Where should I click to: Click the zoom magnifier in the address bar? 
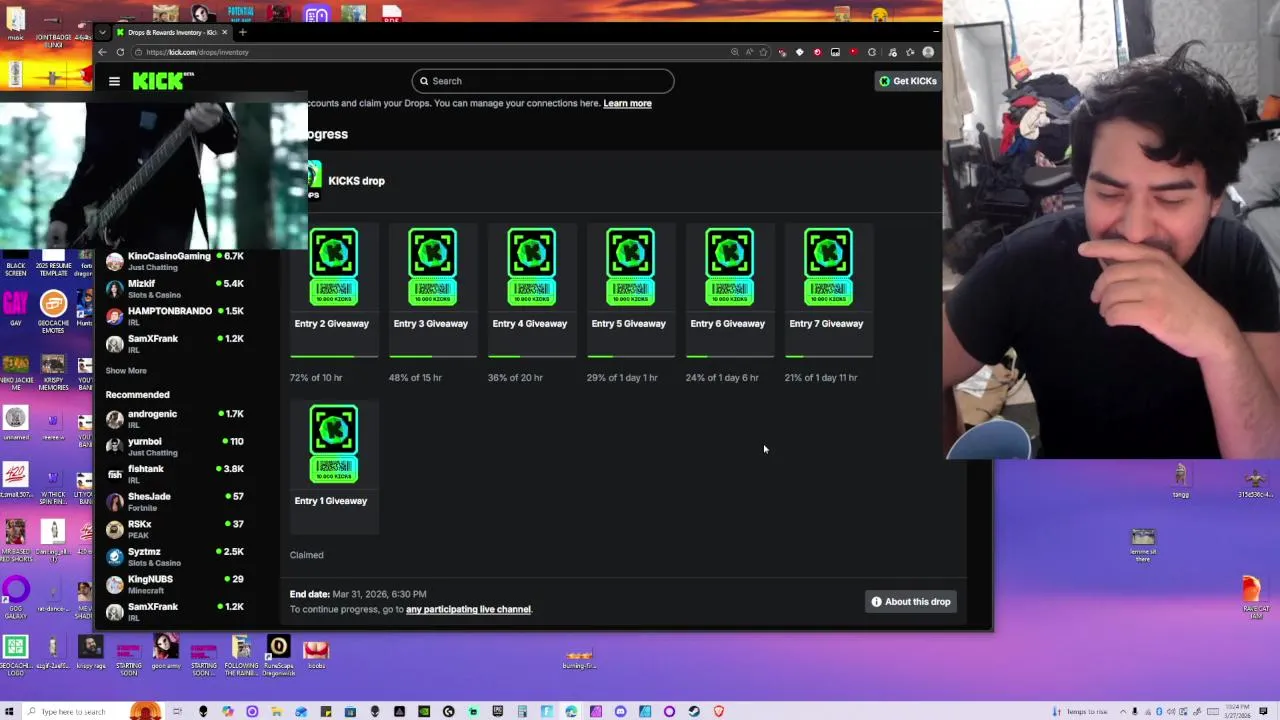pyautogui.click(x=735, y=52)
